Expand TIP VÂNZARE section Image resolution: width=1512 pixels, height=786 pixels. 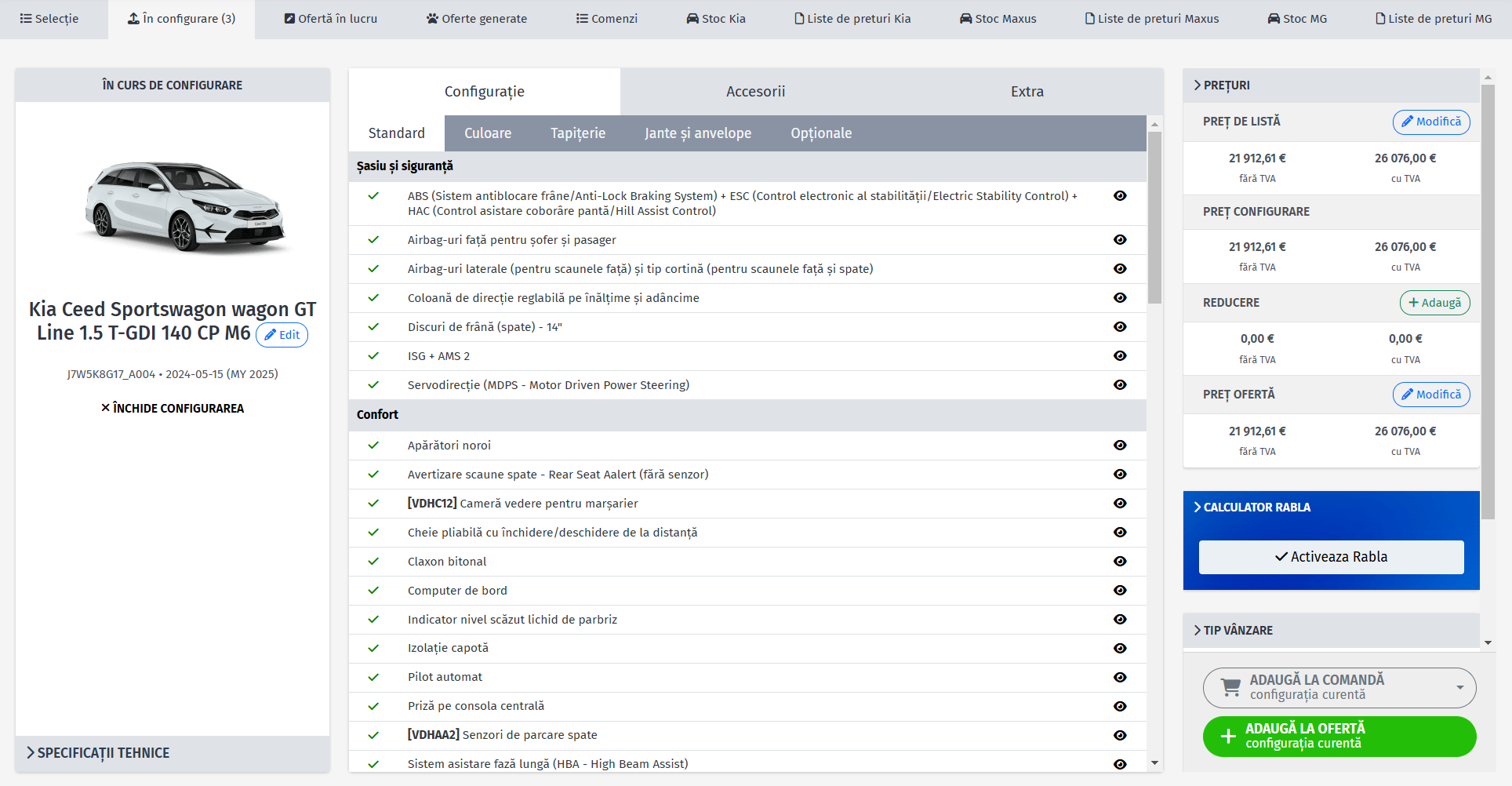pyautogui.click(x=1332, y=631)
